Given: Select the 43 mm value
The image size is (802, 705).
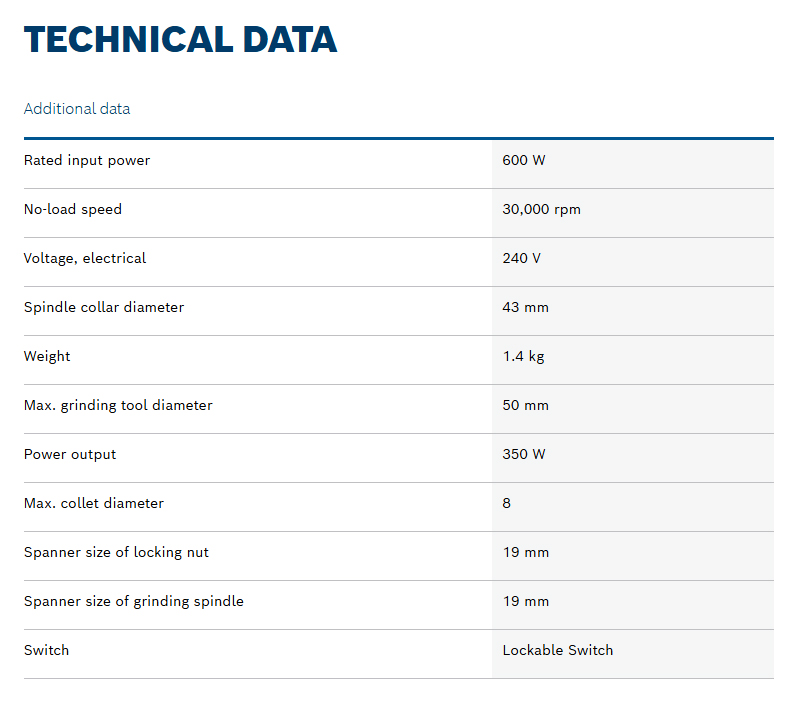Looking at the screenshot, I should [x=525, y=307].
